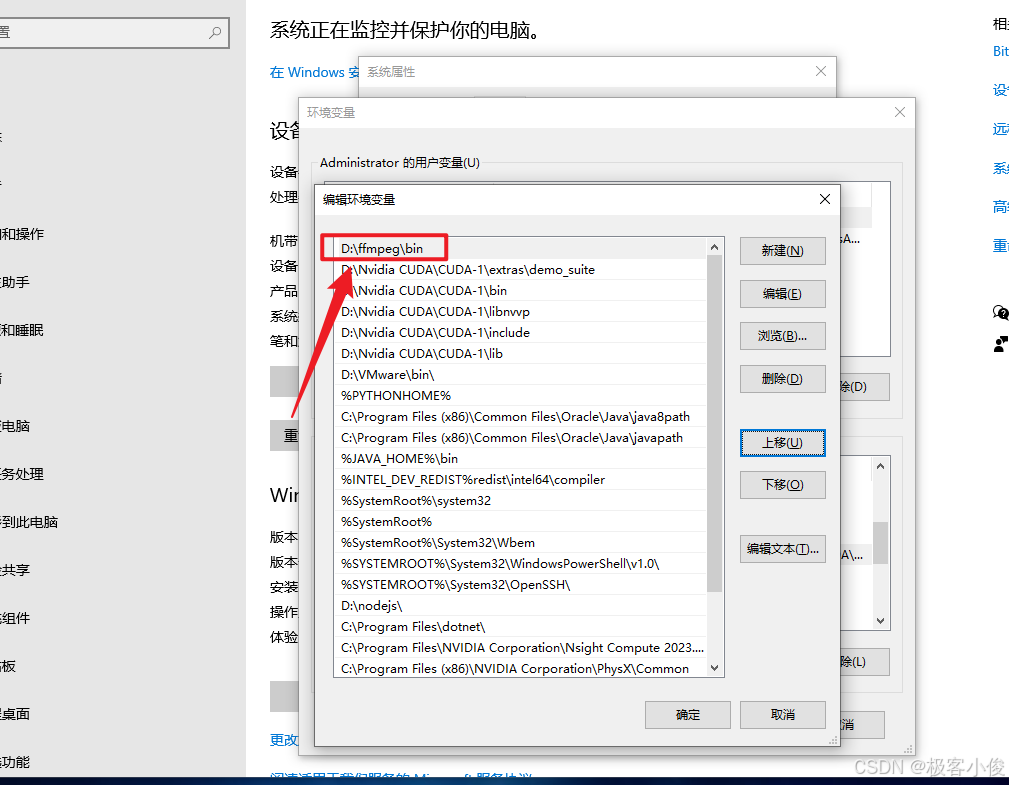Click the 新建(N) button
The height and width of the screenshot is (785, 1009).
pos(782,251)
